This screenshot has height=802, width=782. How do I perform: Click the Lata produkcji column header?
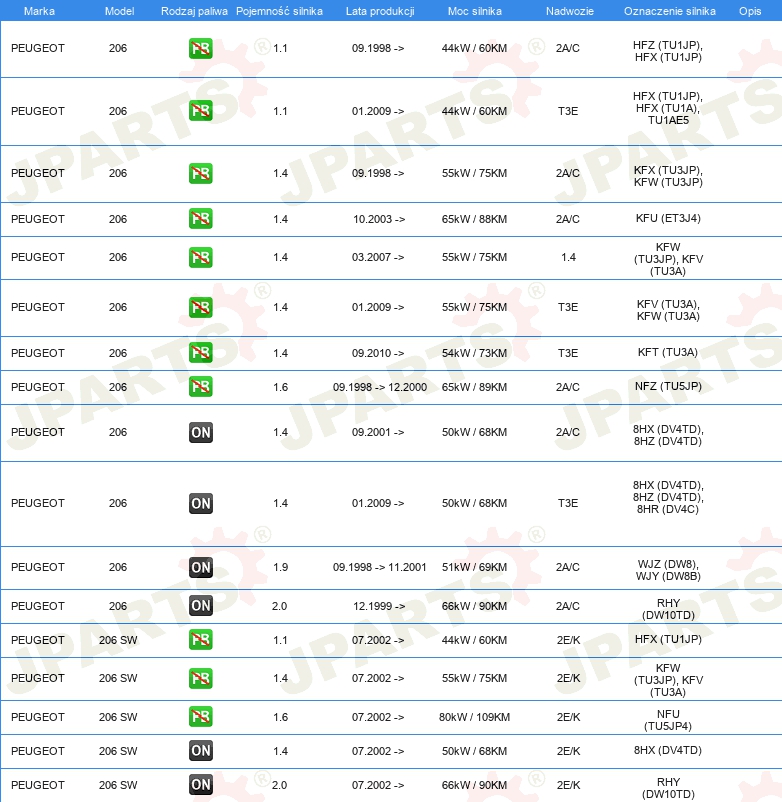(x=380, y=11)
